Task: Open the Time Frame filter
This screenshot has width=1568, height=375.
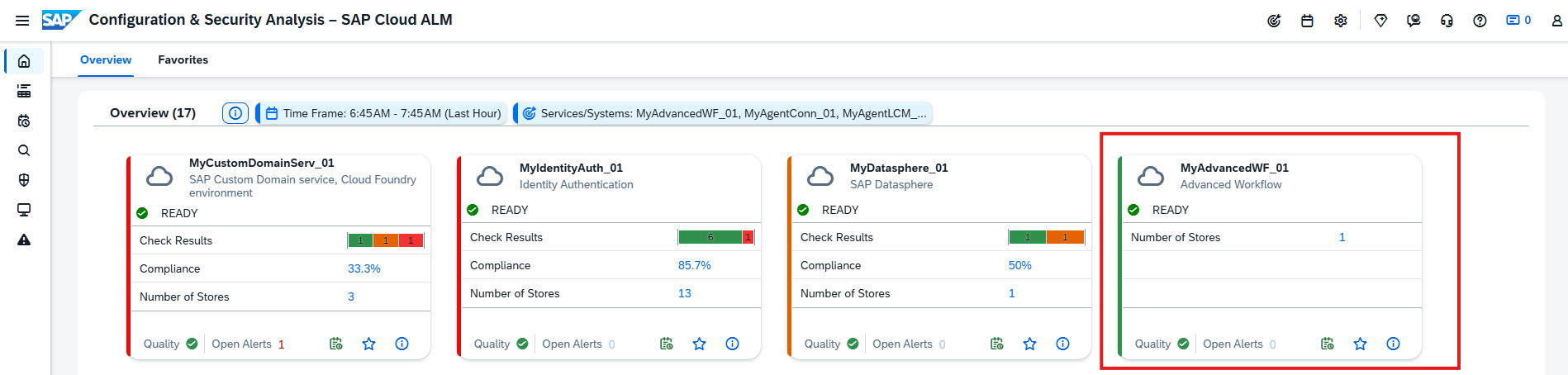Action: 382,113
